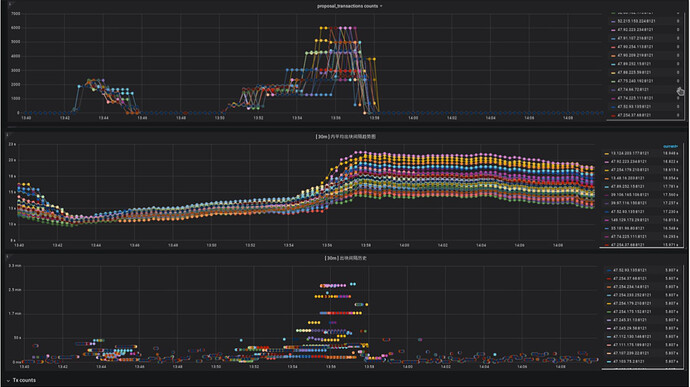Sort legend by the current column header

[x=671, y=146]
